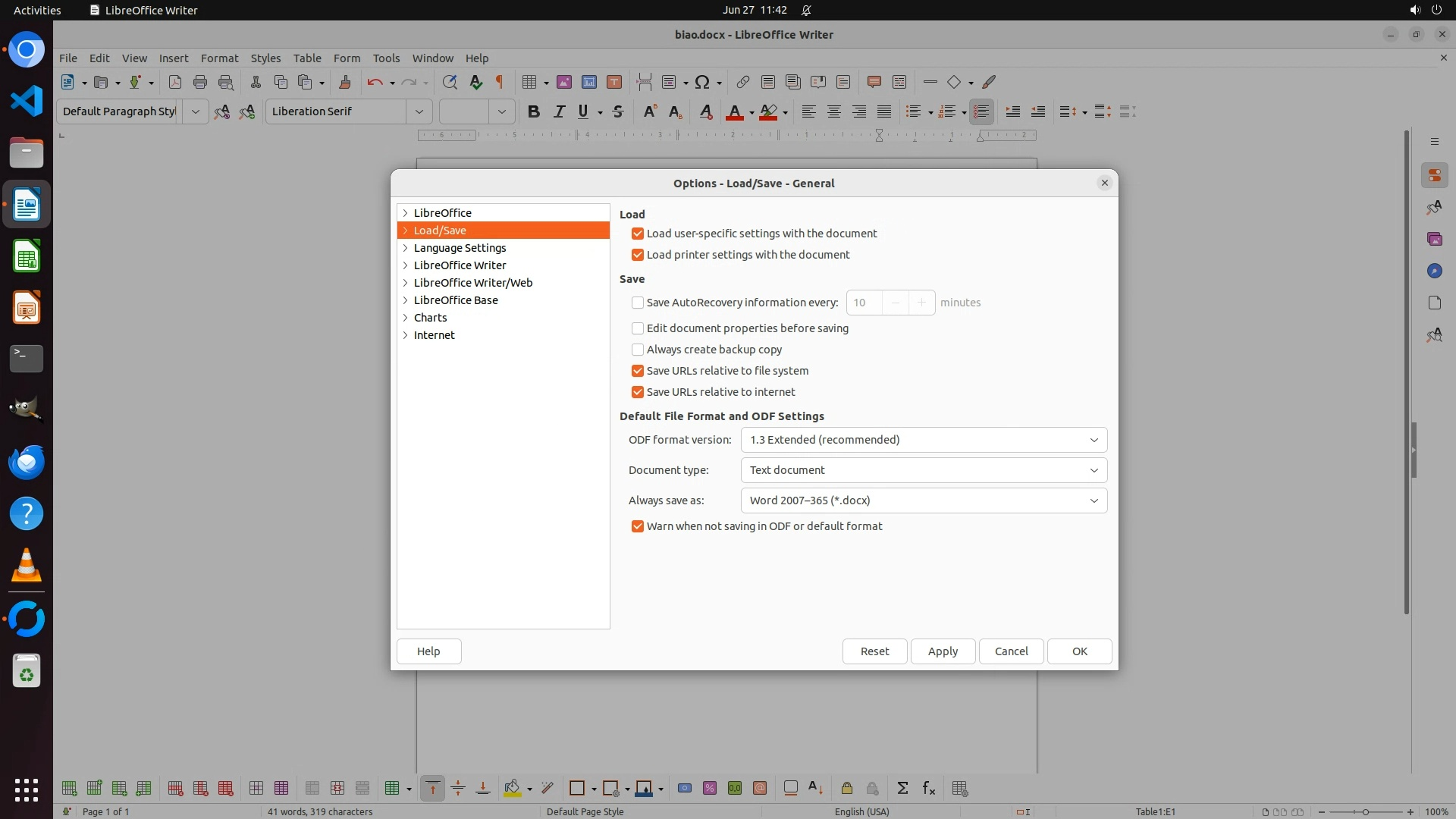Open the Format menu
Screen dimensions: 1456x819
point(219,58)
